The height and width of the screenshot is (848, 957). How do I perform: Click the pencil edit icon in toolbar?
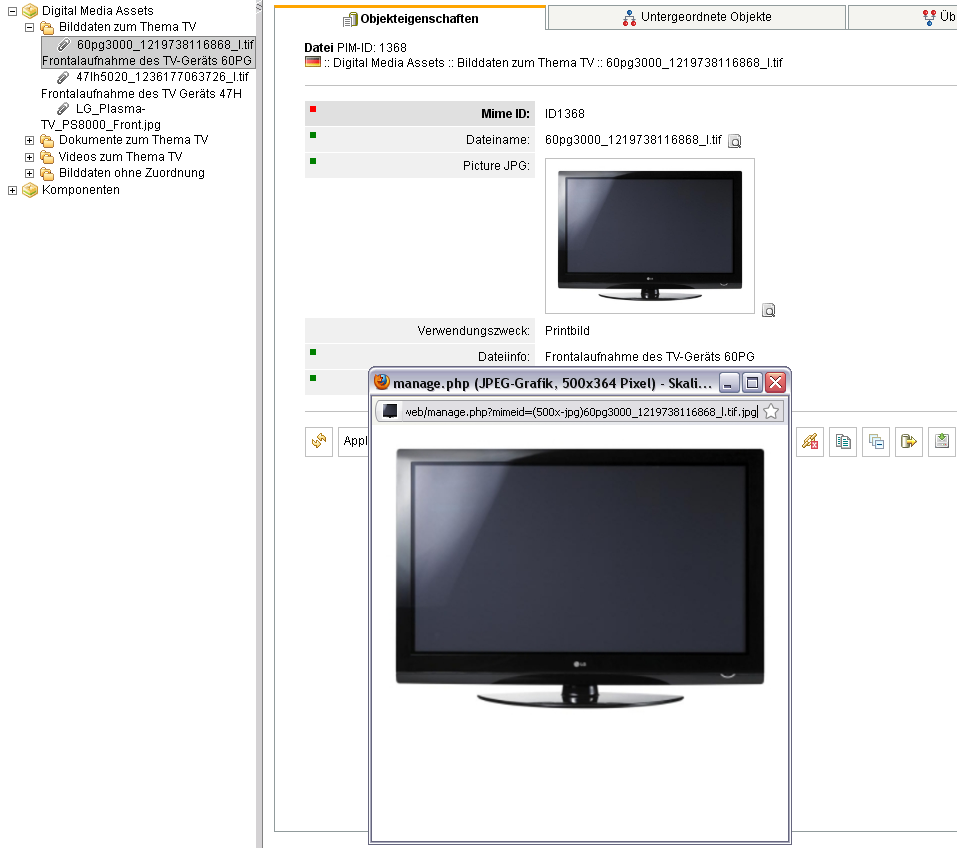point(810,441)
